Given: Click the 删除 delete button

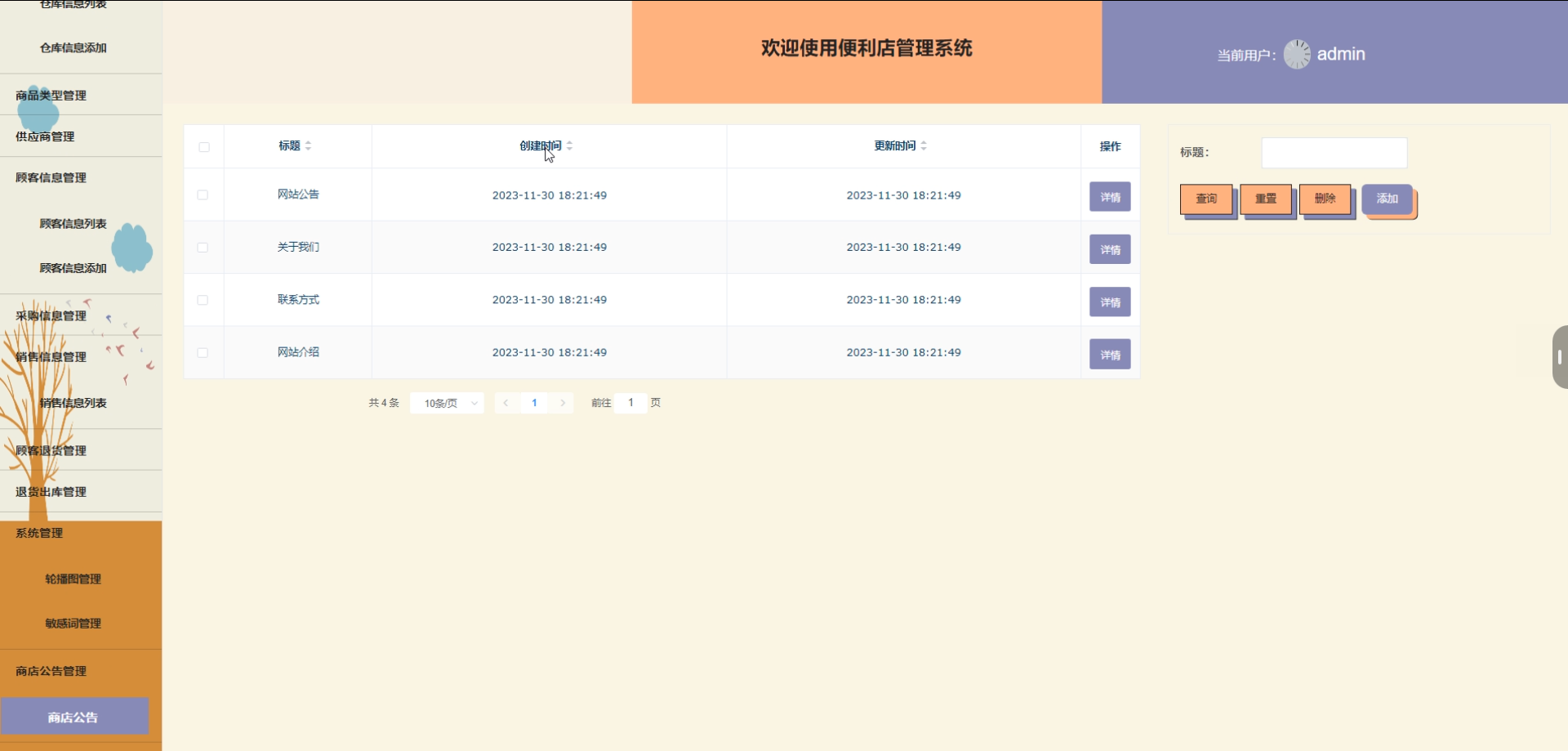Looking at the screenshot, I should point(1325,199).
